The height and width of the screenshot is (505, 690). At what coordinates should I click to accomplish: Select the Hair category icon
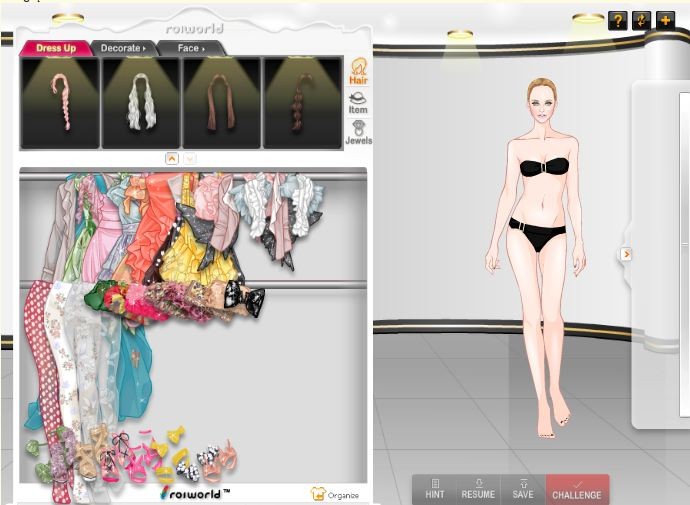358,71
